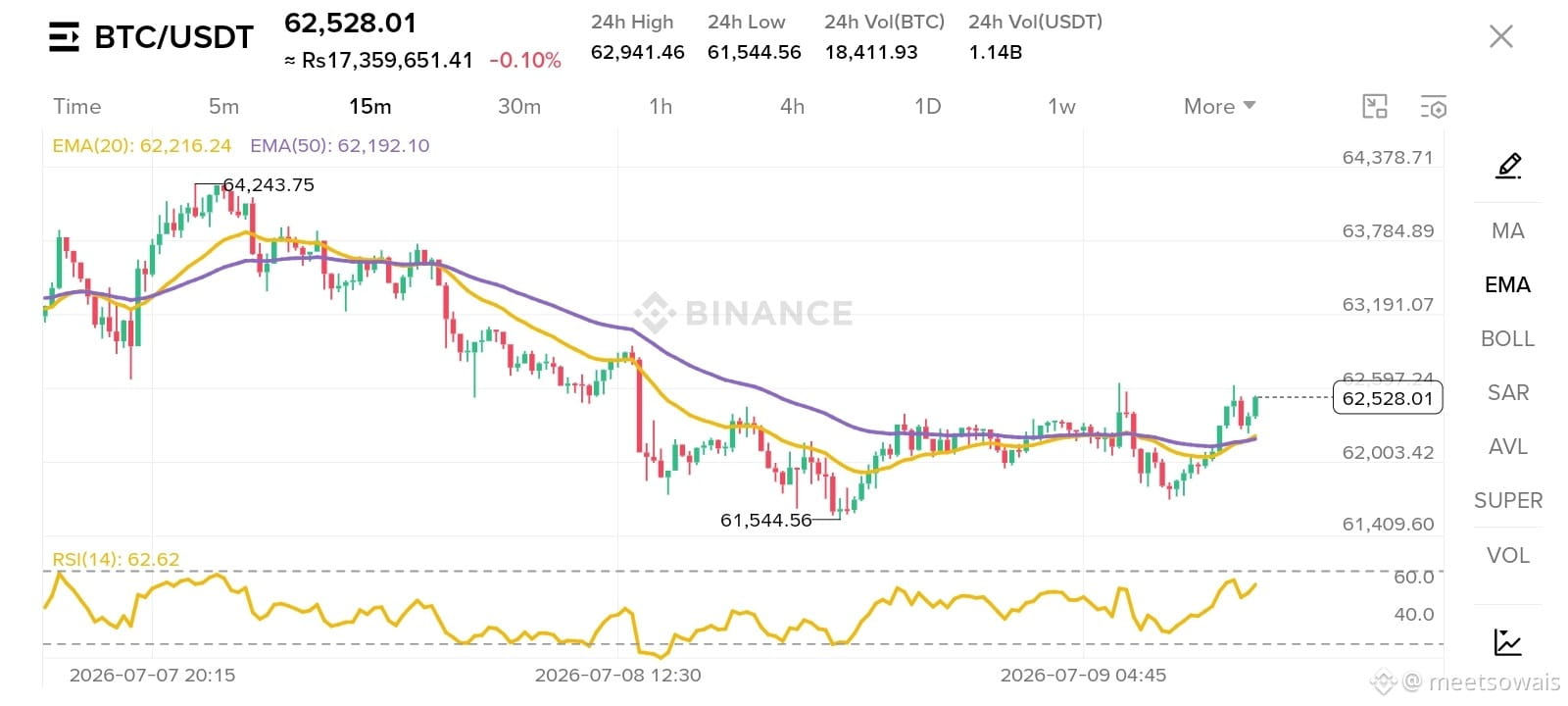Image resolution: width=1568 pixels, height=706 pixels.
Task: Click the large last price in header
Action: 350,23
